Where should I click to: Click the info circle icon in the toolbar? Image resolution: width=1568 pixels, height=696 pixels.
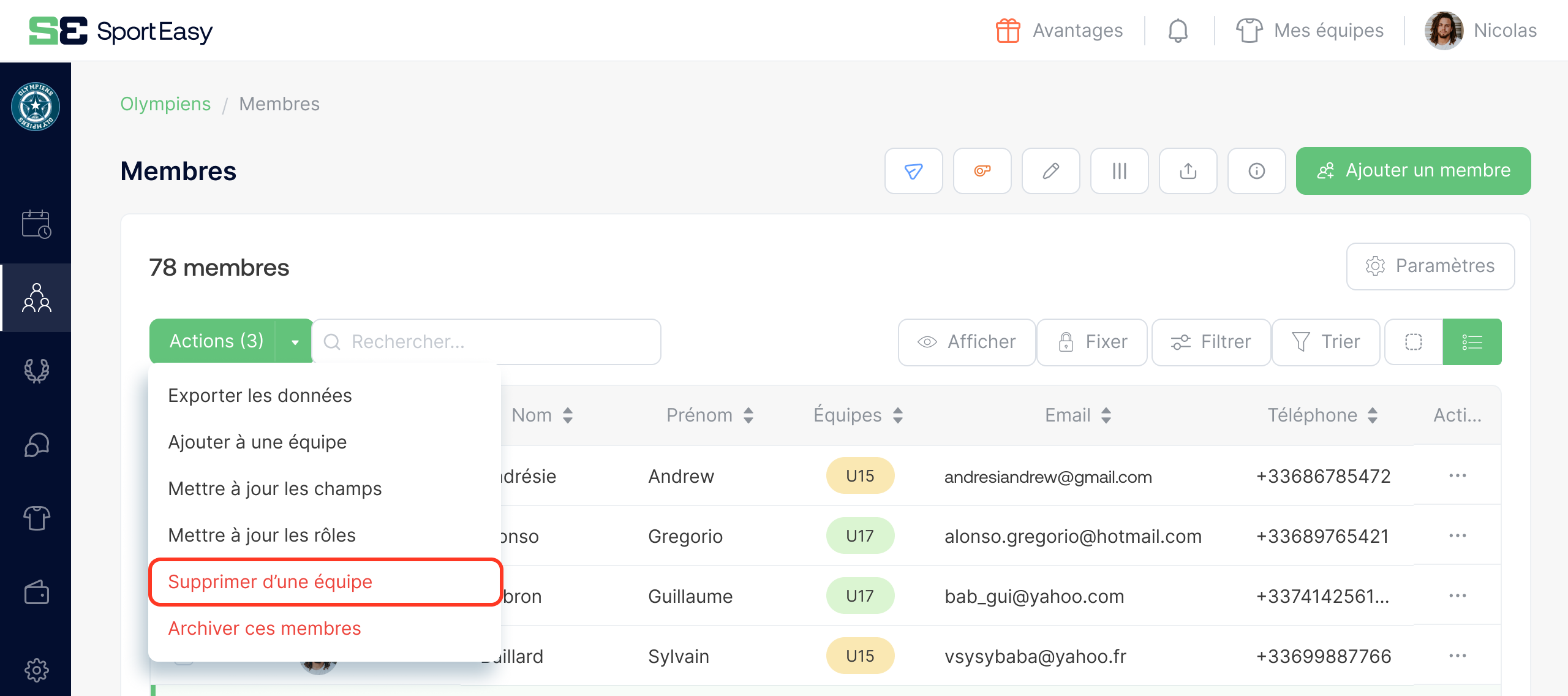point(1256,171)
